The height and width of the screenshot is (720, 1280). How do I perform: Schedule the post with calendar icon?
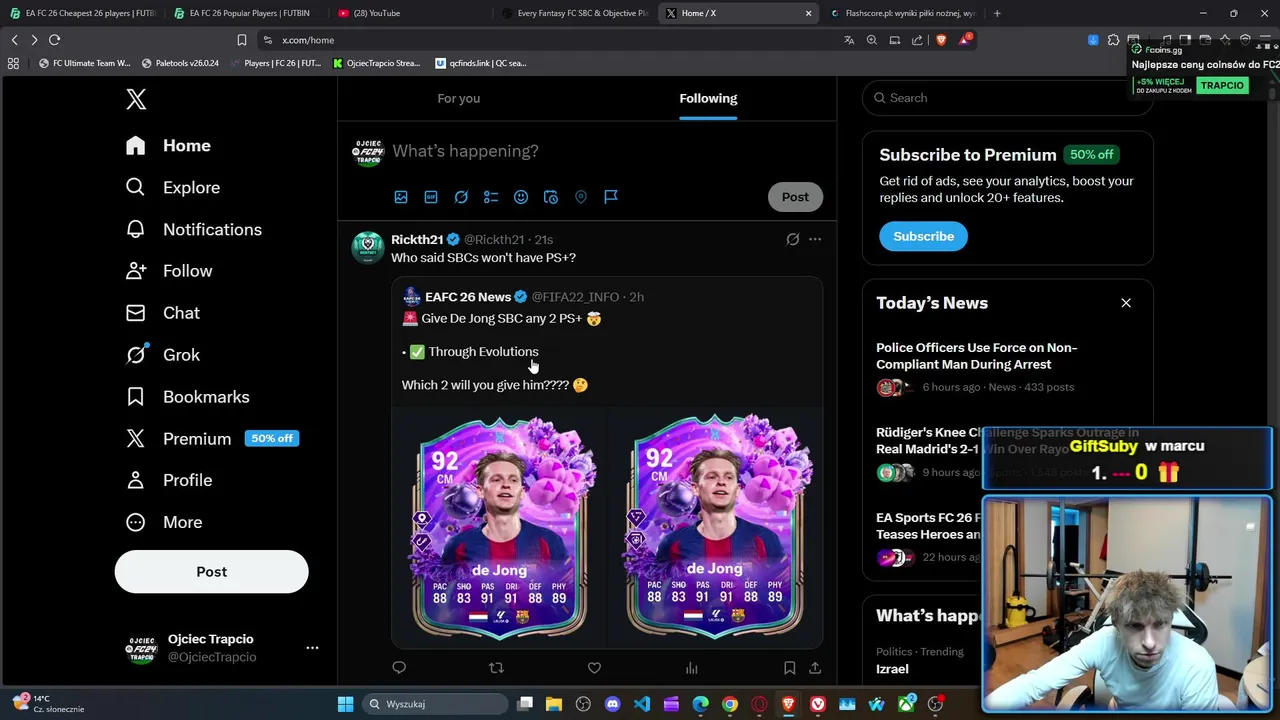pos(551,197)
